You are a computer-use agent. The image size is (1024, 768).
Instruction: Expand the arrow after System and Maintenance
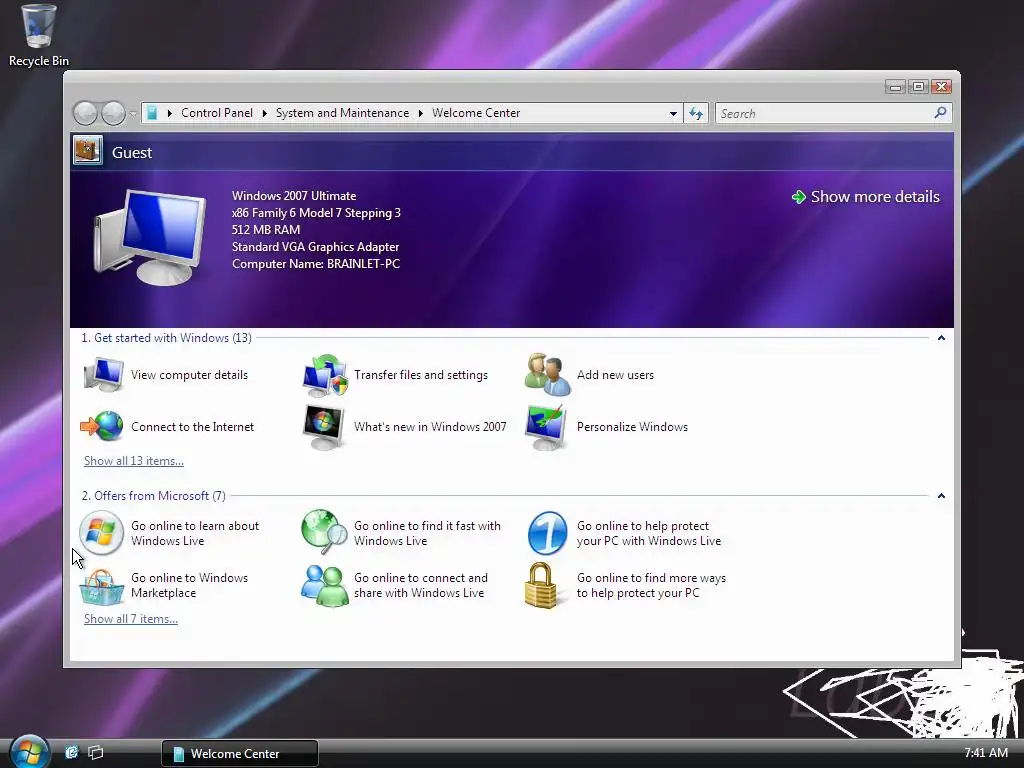[x=421, y=113]
